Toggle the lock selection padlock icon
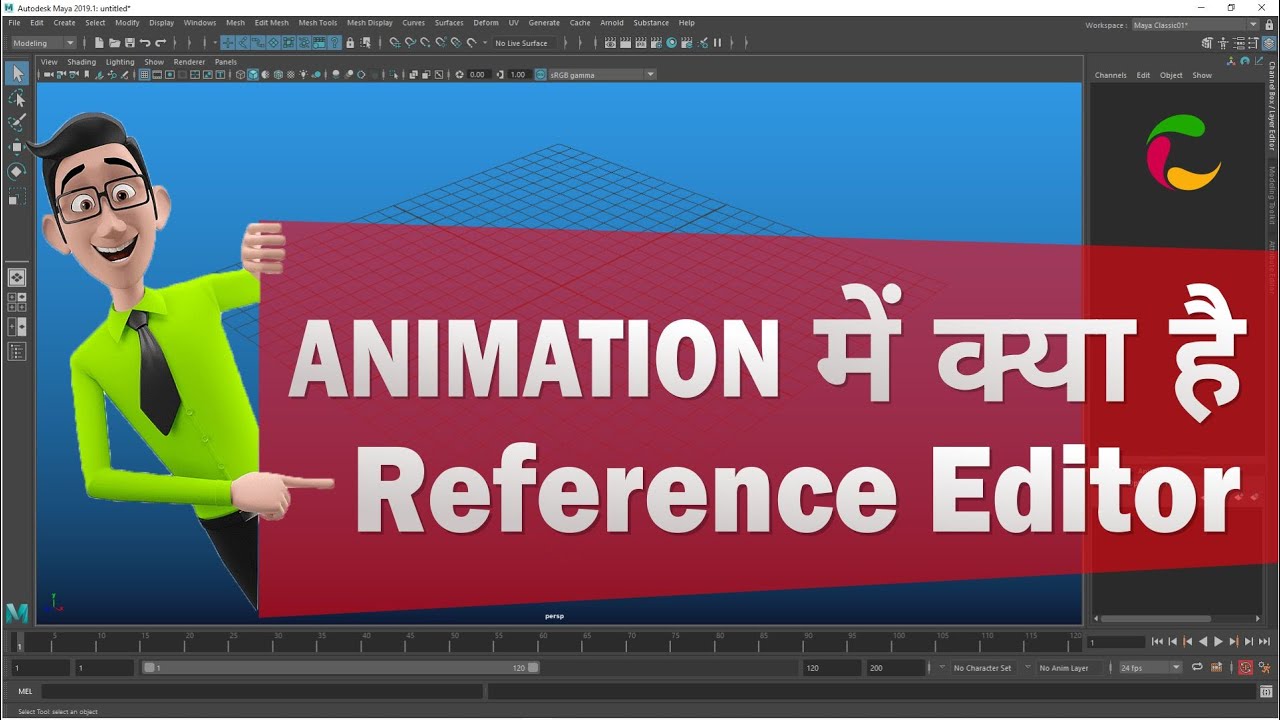This screenshot has height=720, width=1280. (x=350, y=43)
